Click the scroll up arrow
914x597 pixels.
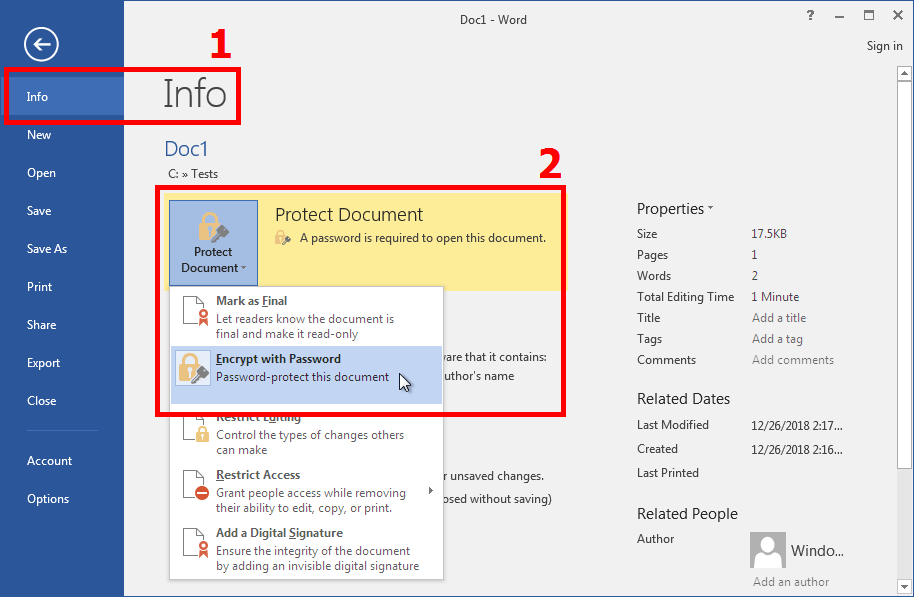pyautogui.click(x=904, y=73)
